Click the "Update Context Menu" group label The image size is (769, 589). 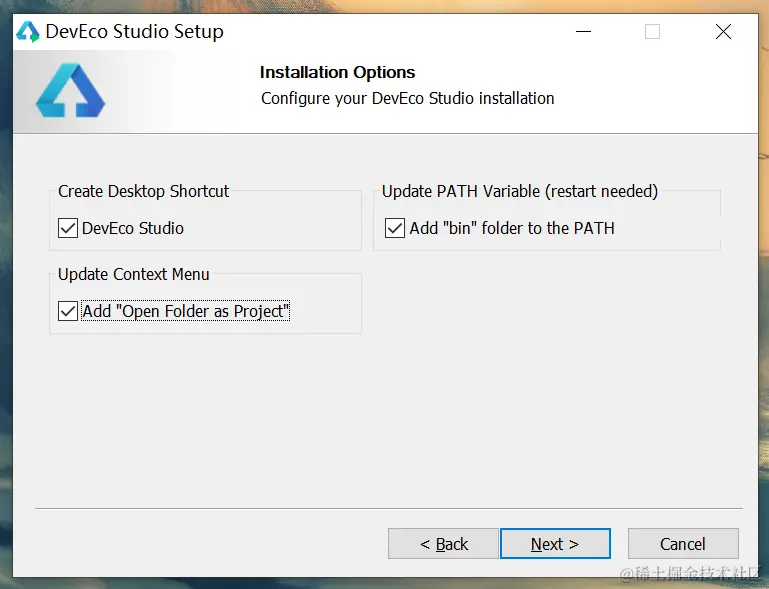tap(134, 274)
